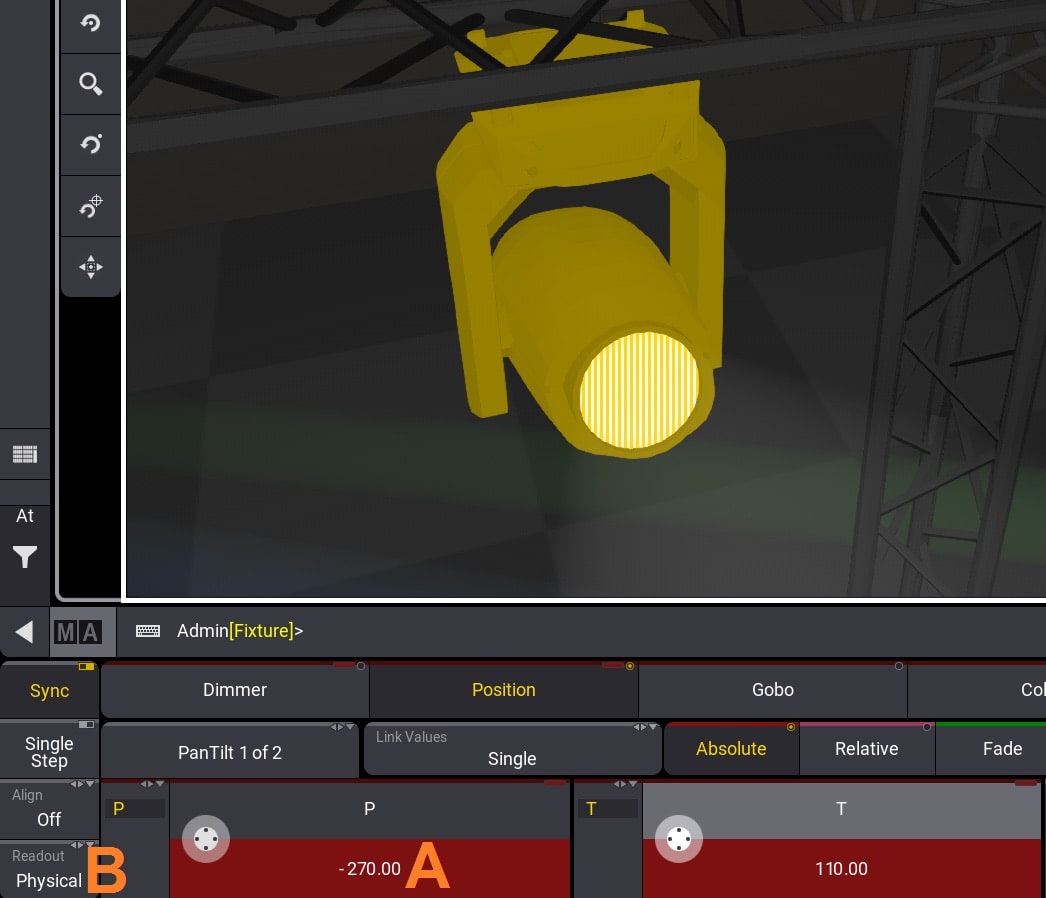The width and height of the screenshot is (1046, 898).
Task: Click the magnifier zoom tool in 3D viewer
Action: 91,84
